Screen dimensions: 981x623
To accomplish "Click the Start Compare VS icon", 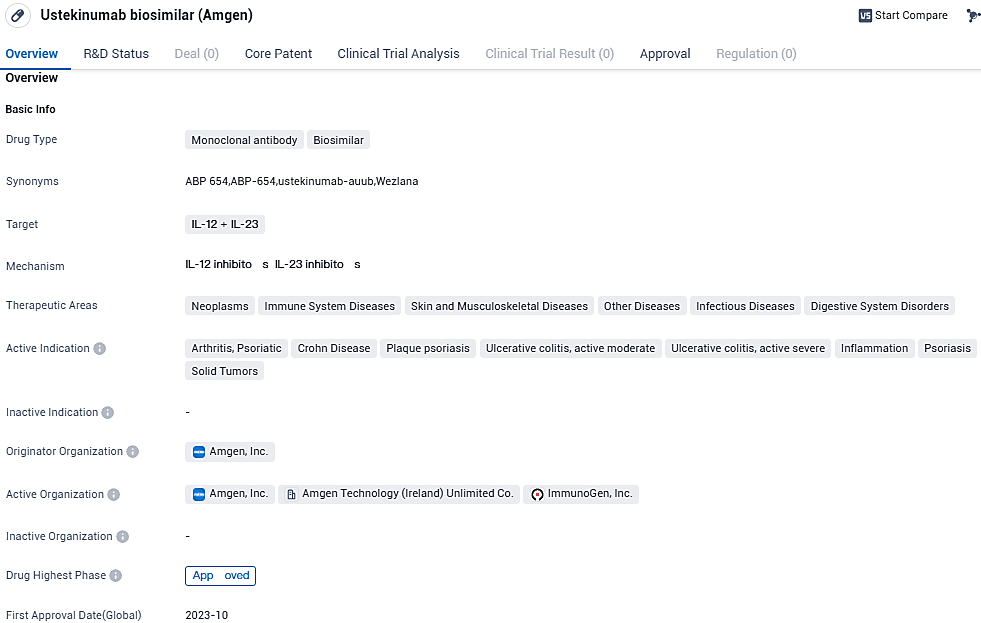I will tap(865, 16).
